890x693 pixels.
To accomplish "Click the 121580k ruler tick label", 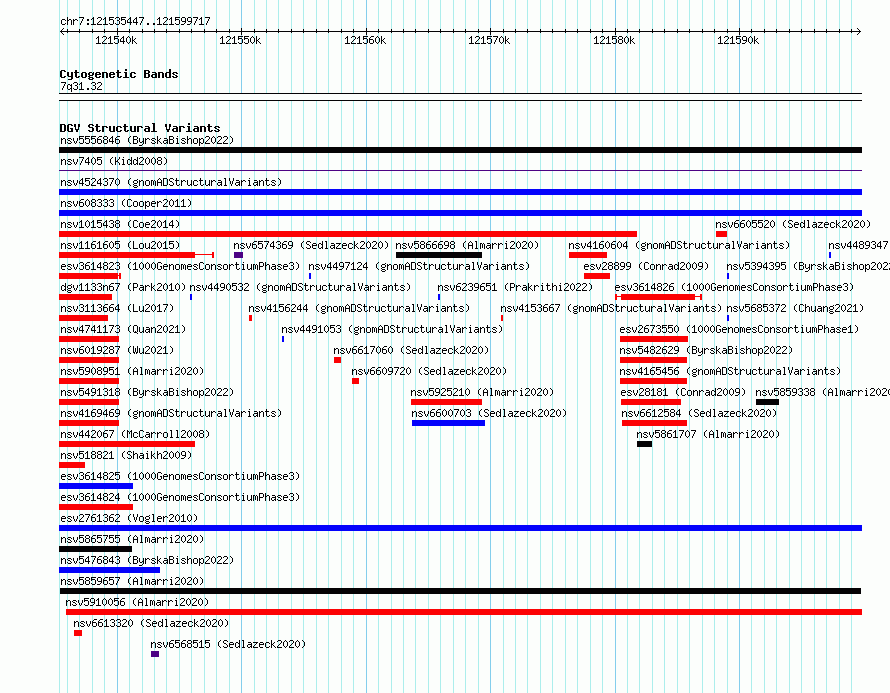I will [x=614, y=40].
